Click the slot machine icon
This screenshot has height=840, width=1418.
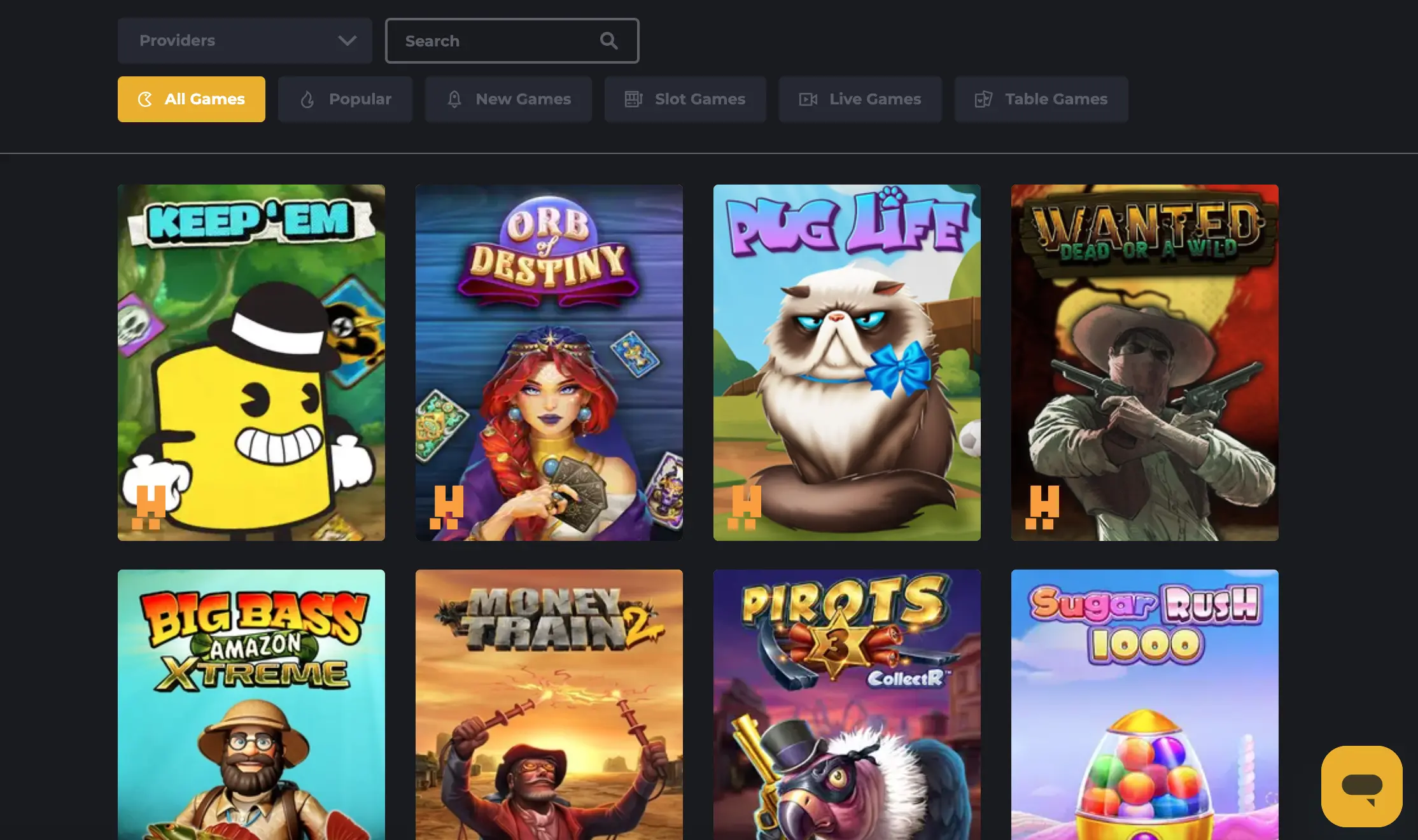633,99
